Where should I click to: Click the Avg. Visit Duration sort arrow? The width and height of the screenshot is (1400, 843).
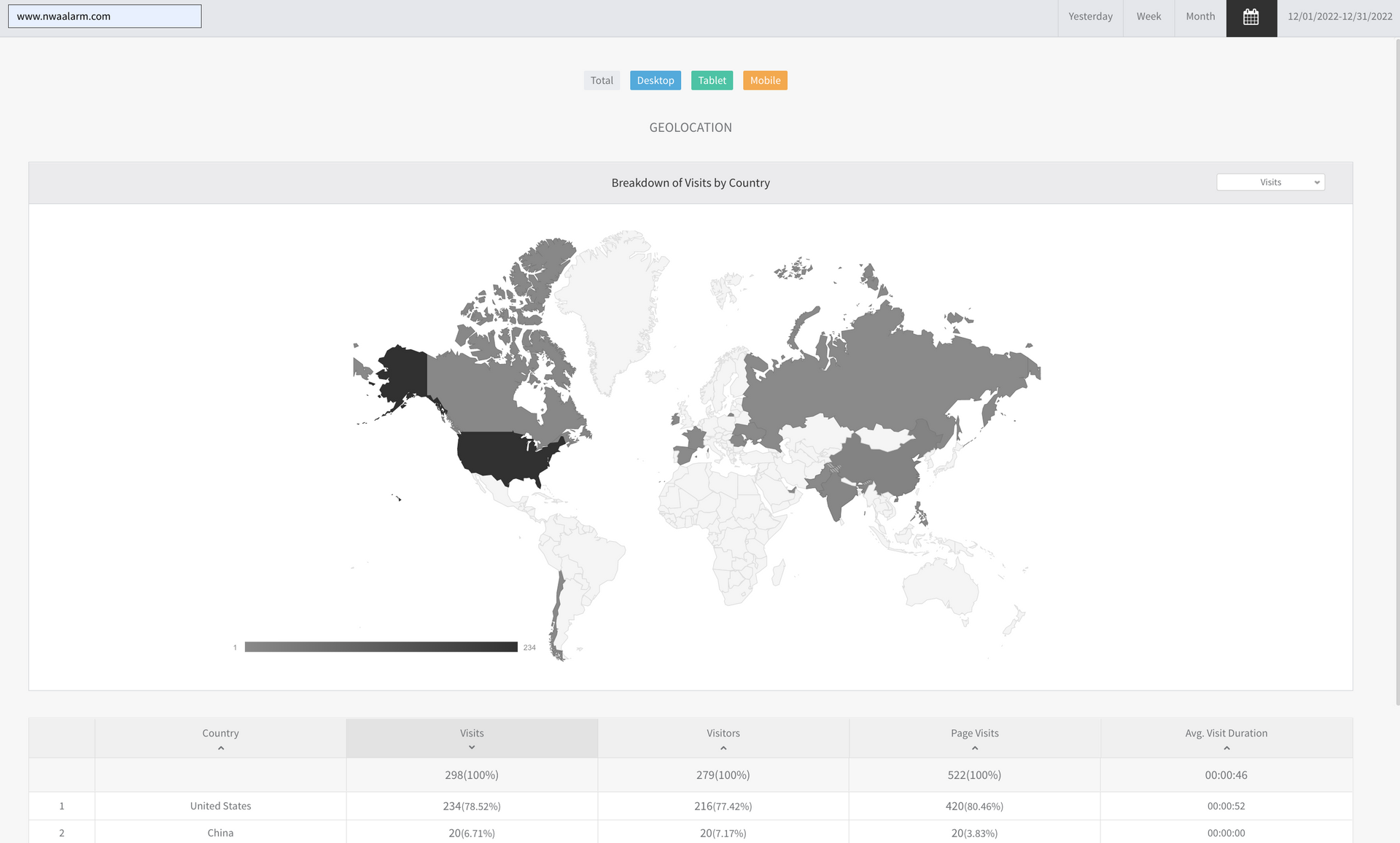click(1226, 748)
